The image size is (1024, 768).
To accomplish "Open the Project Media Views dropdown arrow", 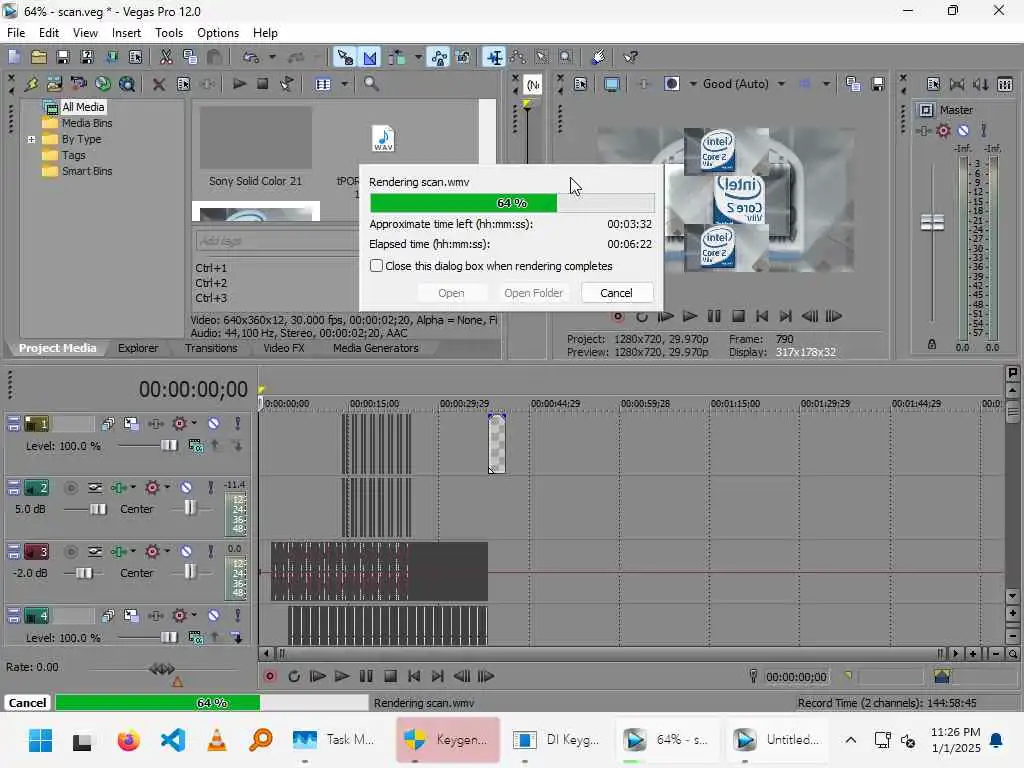I will (x=344, y=84).
